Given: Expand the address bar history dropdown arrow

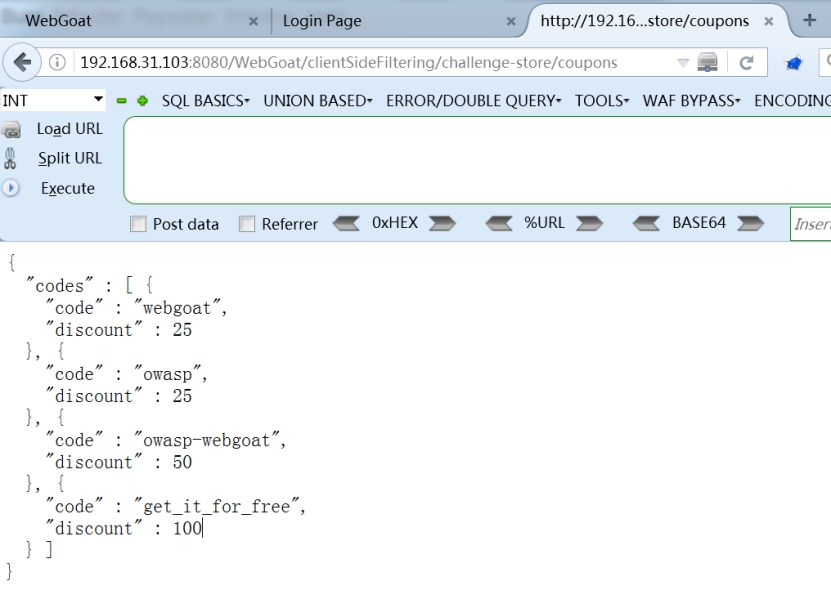Looking at the screenshot, I should [x=683, y=63].
